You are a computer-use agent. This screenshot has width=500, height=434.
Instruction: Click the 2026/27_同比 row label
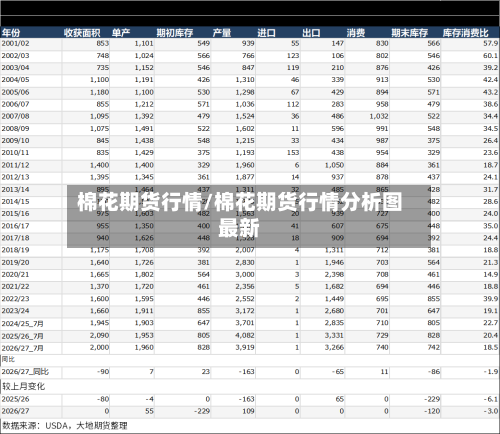coord(25,372)
